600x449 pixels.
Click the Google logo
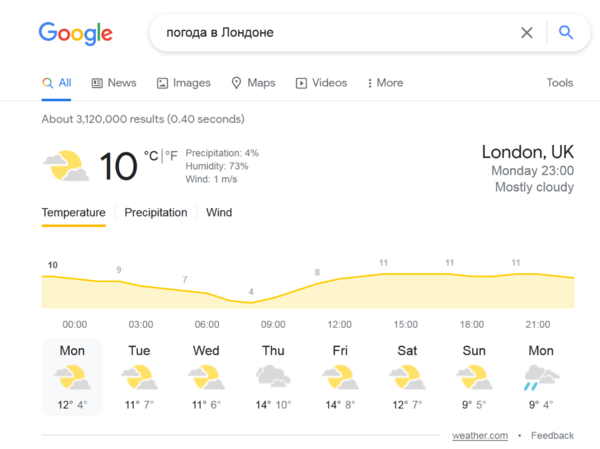point(75,33)
